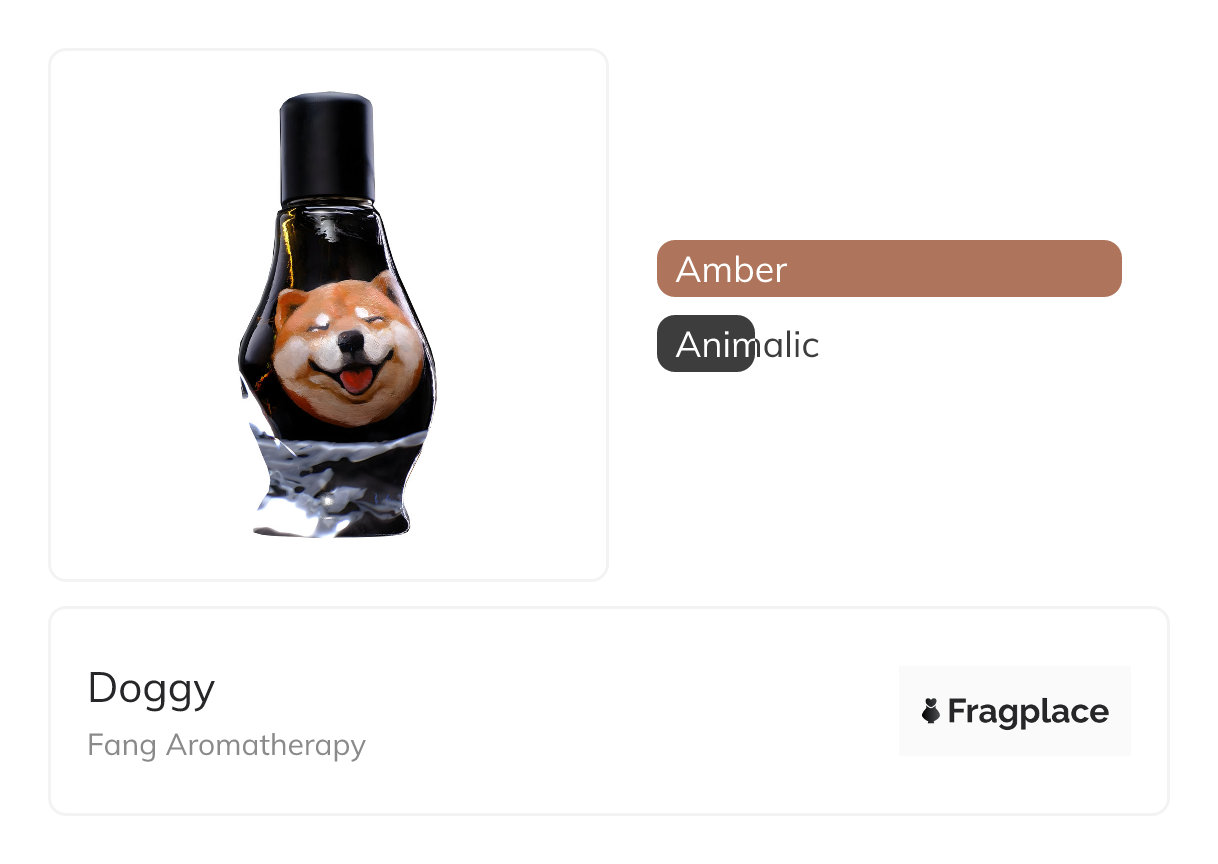Open the Fang Aromatherapy brand link

tap(227, 745)
